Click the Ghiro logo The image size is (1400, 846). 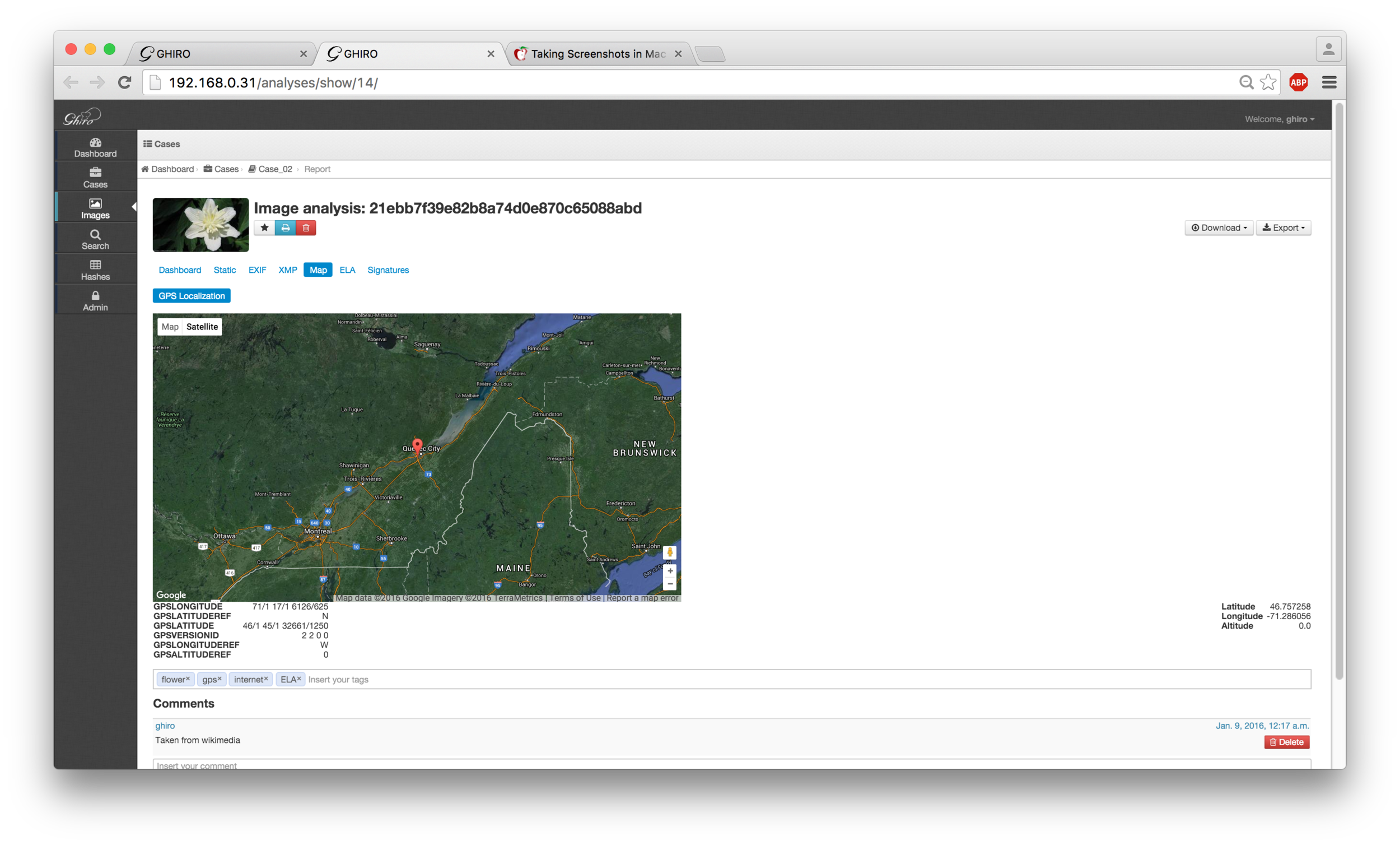point(82,117)
